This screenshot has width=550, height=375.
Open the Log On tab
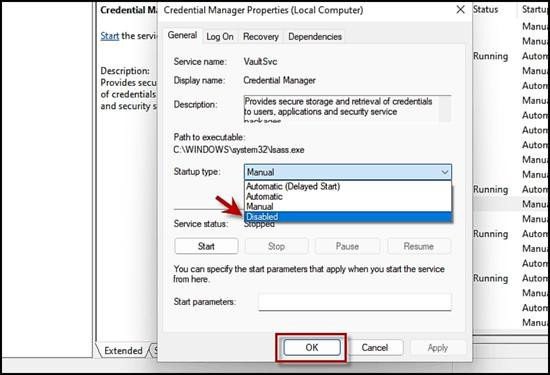[220, 36]
